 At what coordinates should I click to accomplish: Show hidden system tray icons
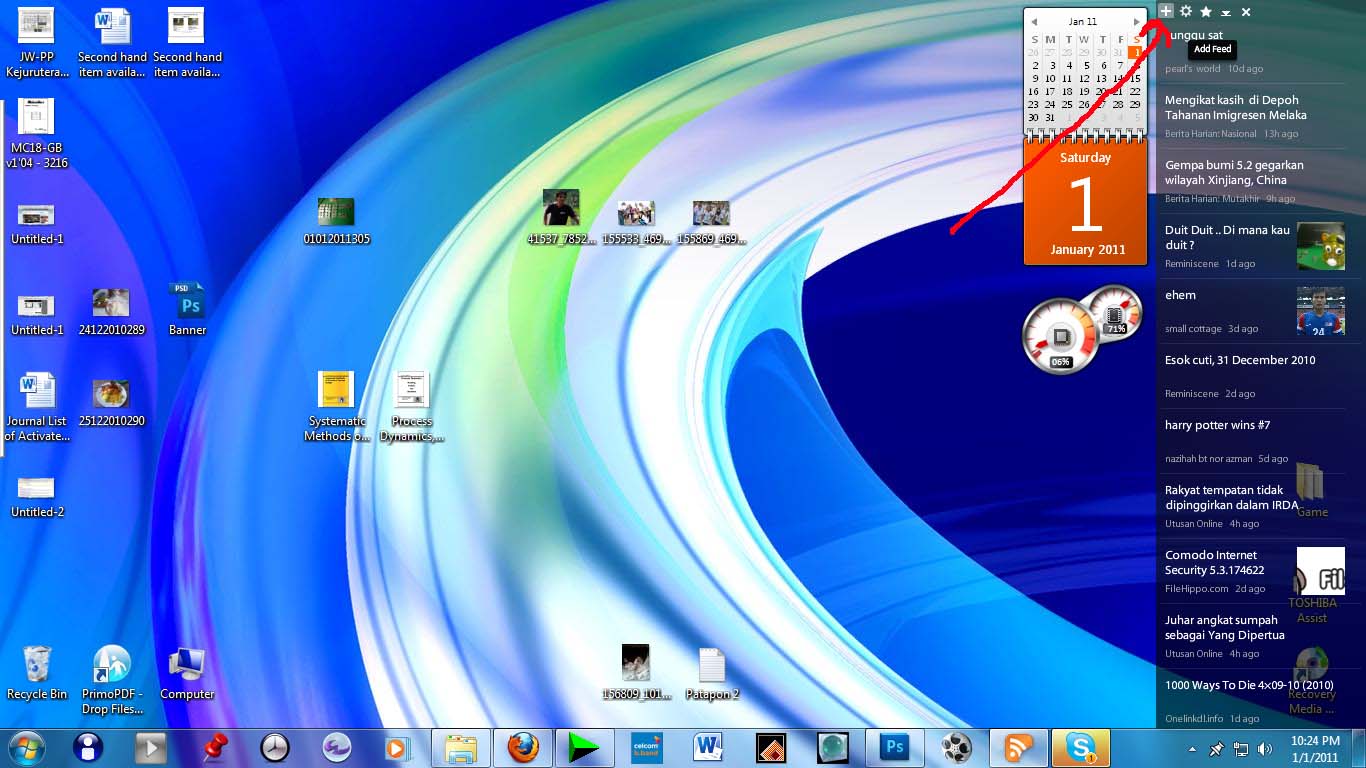click(1192, 748)
